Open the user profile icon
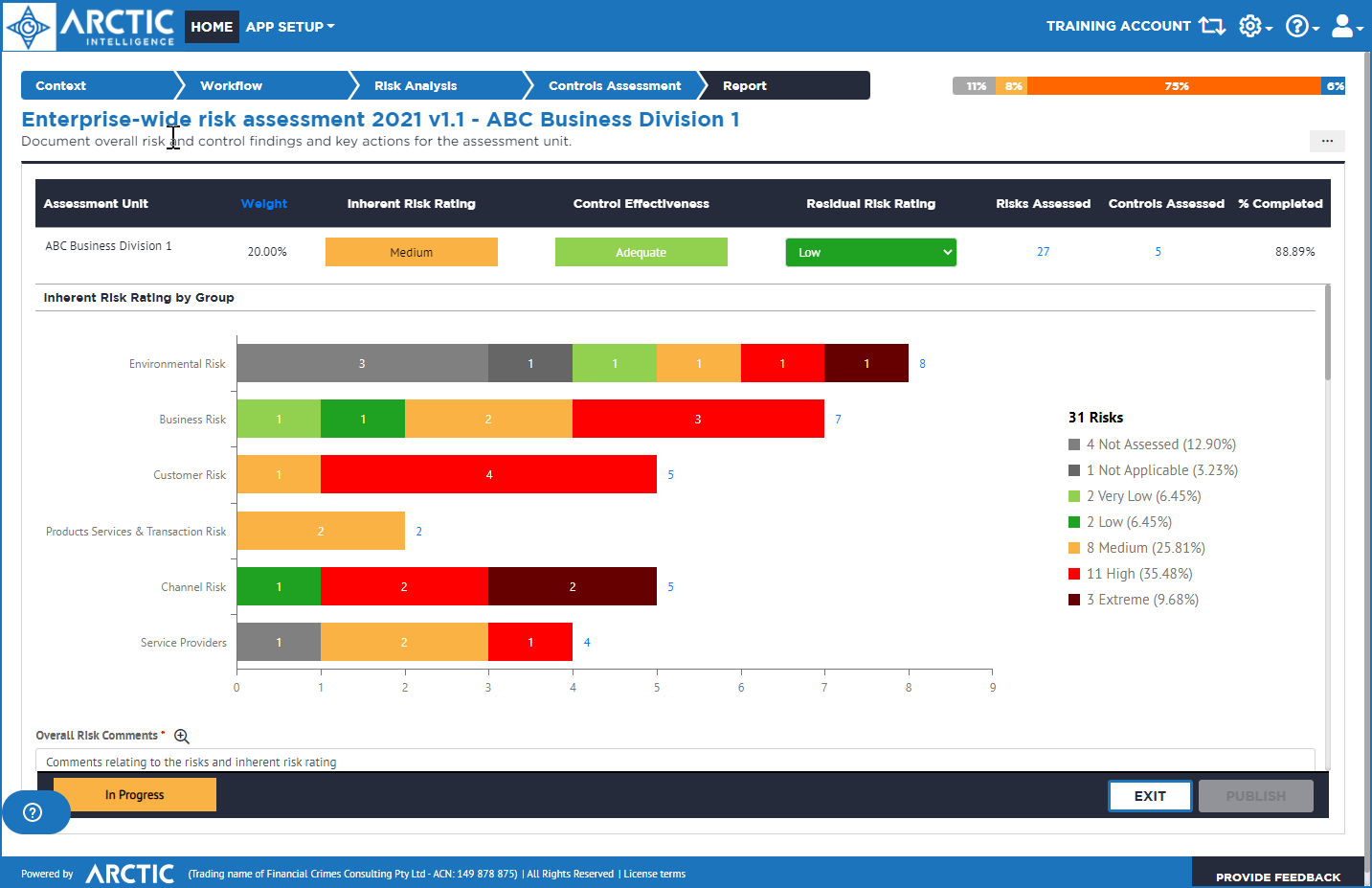This screenshot has height=888, width=1372. (1341, 26)
